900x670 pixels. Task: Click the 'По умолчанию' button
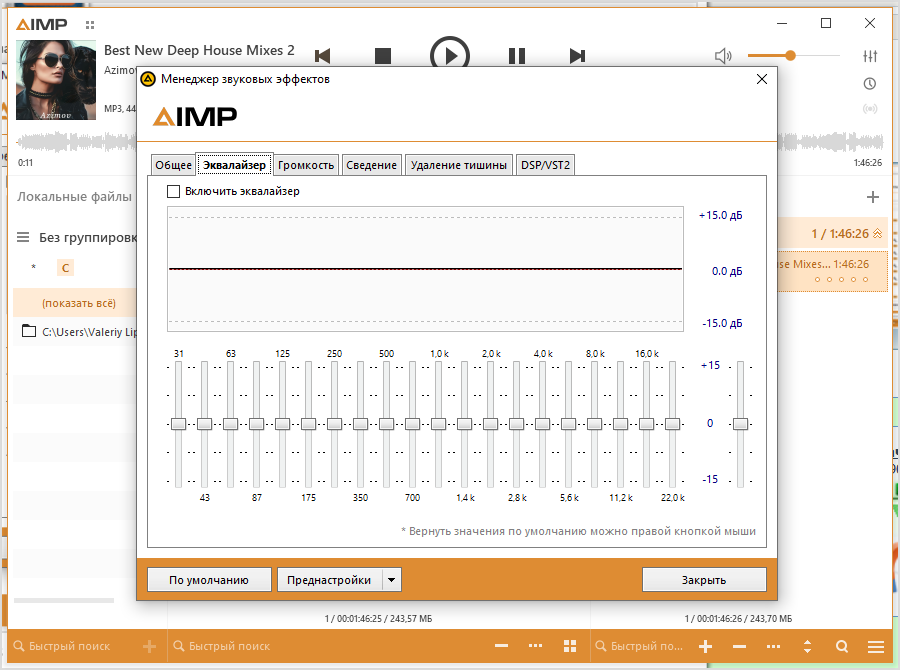coord(209,580)
